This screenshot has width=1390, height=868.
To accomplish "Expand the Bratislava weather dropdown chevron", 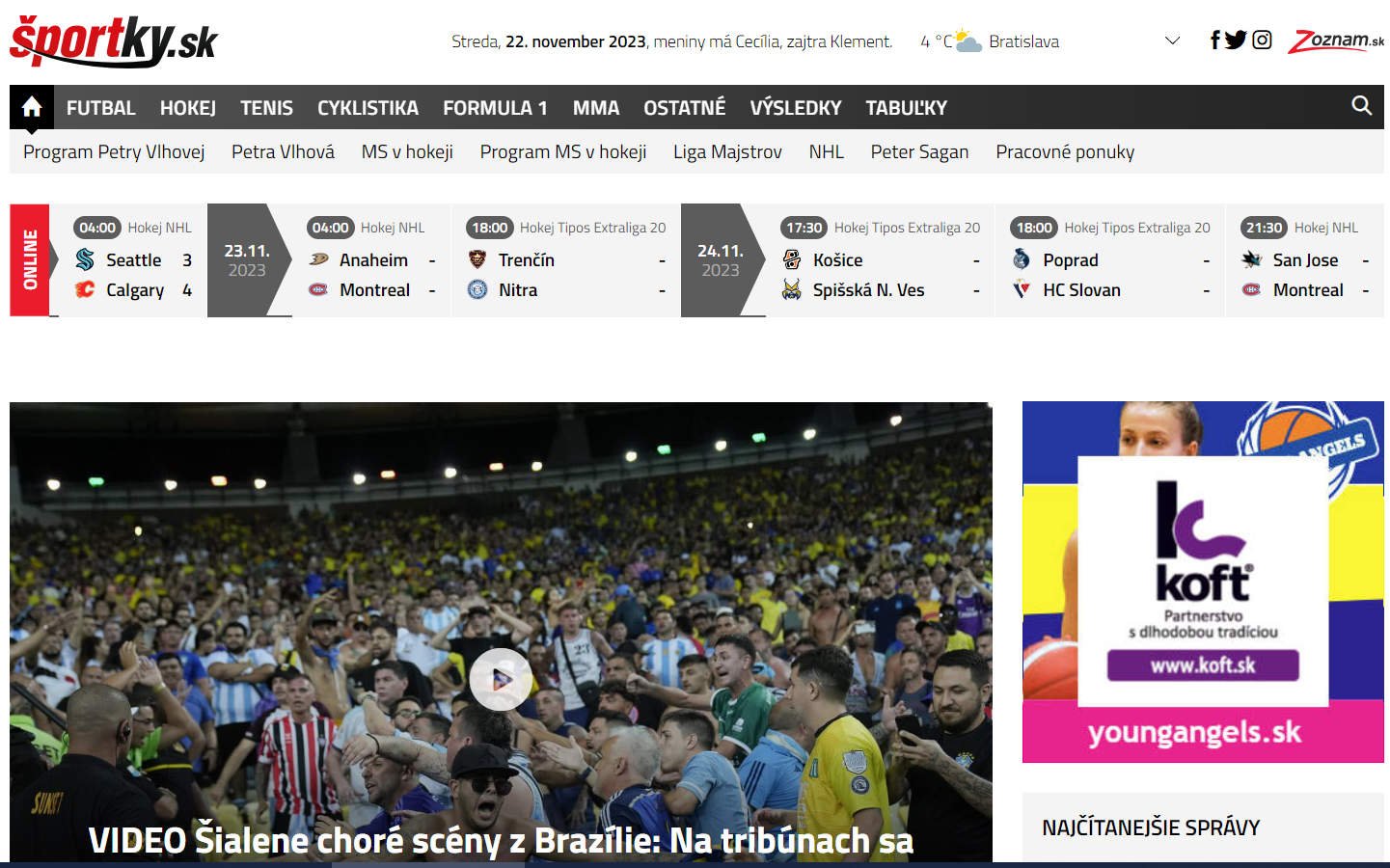I will coord(1173,41).
